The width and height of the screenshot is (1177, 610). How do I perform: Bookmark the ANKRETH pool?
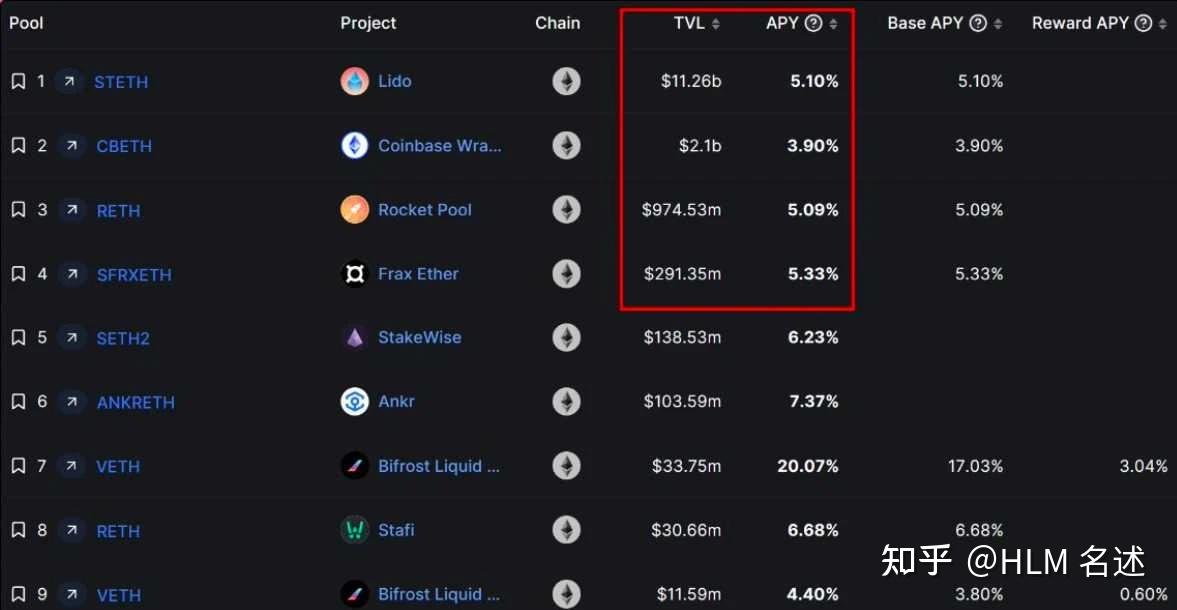17,401
